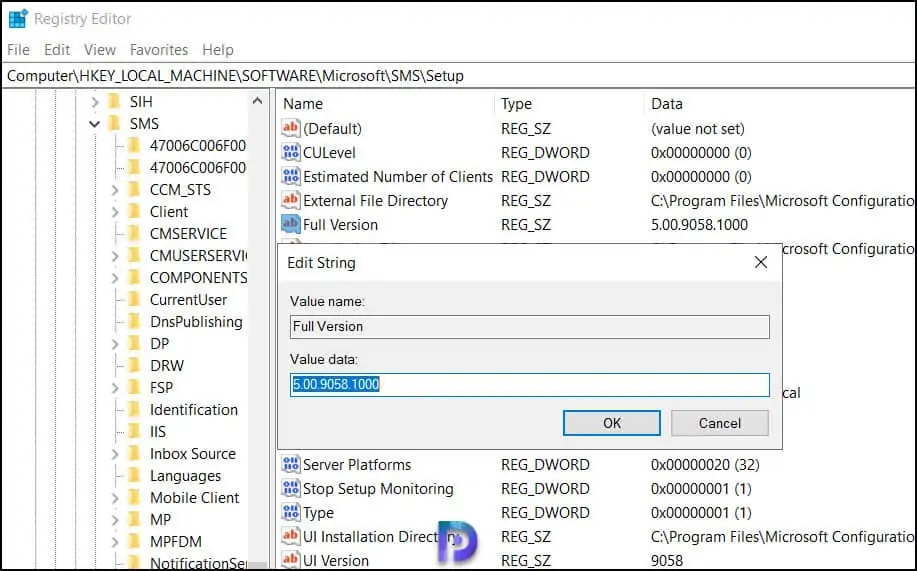Viewport: 917px width, 571px height.
Task: Select the MPFDM key in tree
Action: [x=175, y=542]
